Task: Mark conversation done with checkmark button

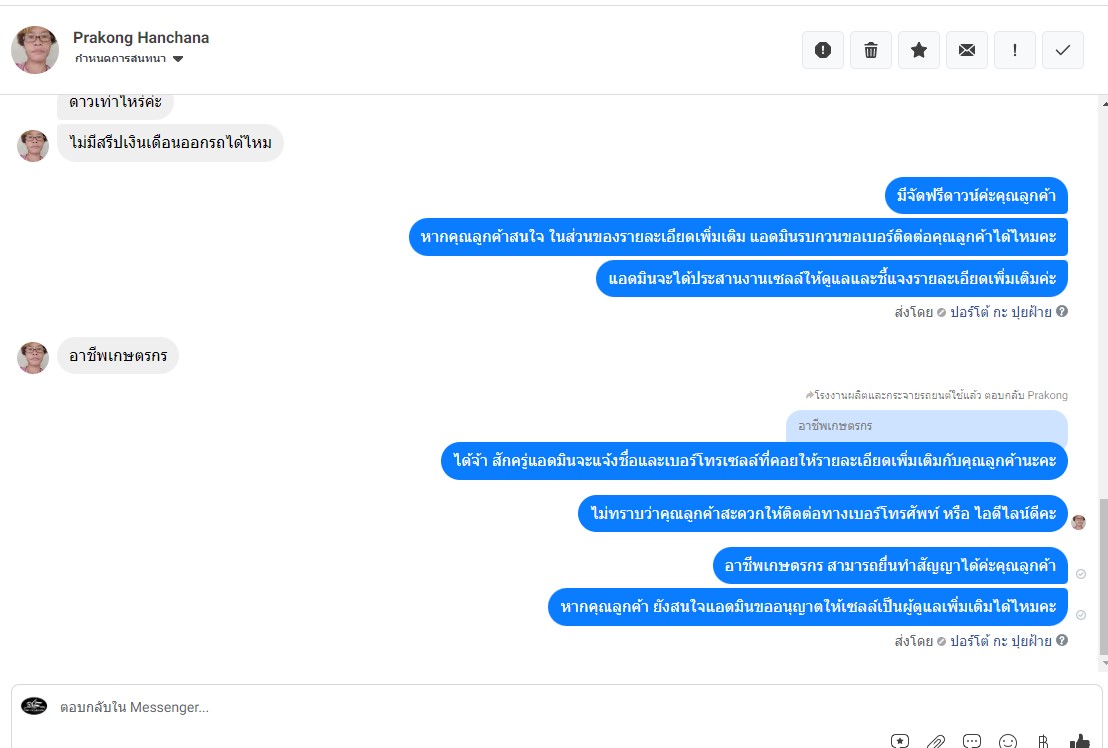Action: (x=1063, y=50)
